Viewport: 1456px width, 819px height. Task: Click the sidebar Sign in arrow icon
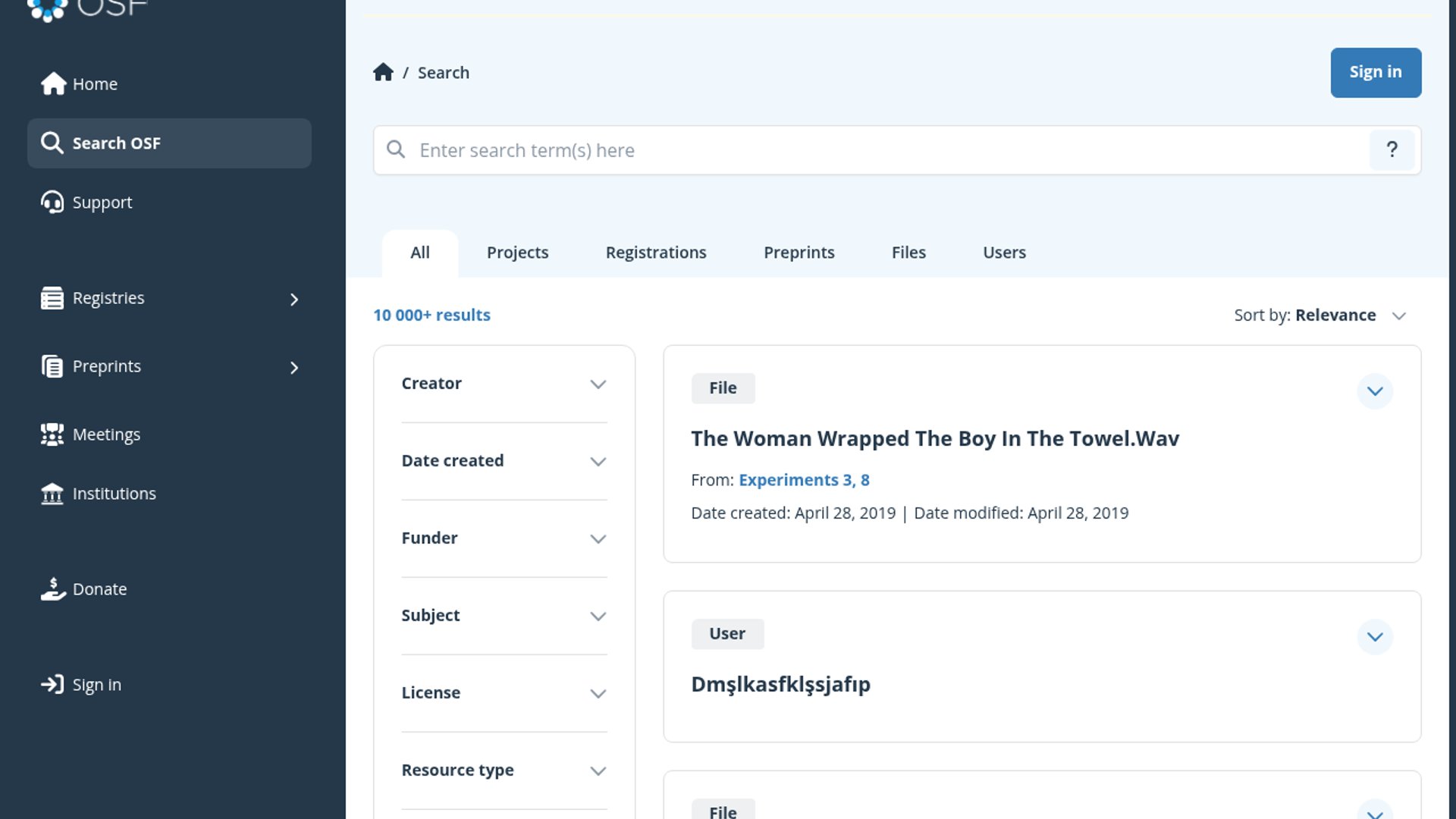pos(52,685)
